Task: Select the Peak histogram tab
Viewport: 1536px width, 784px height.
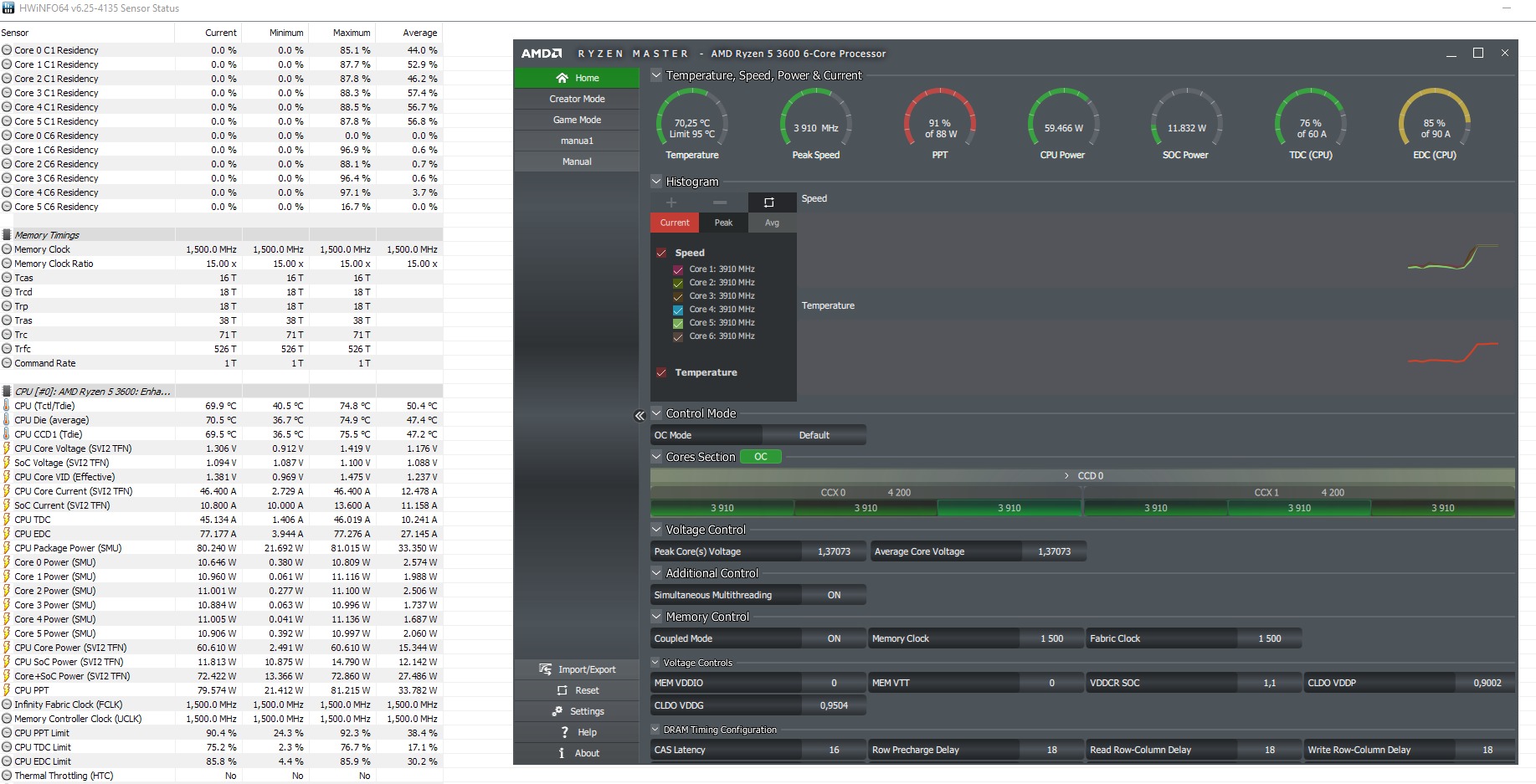Action: [723, 223]
